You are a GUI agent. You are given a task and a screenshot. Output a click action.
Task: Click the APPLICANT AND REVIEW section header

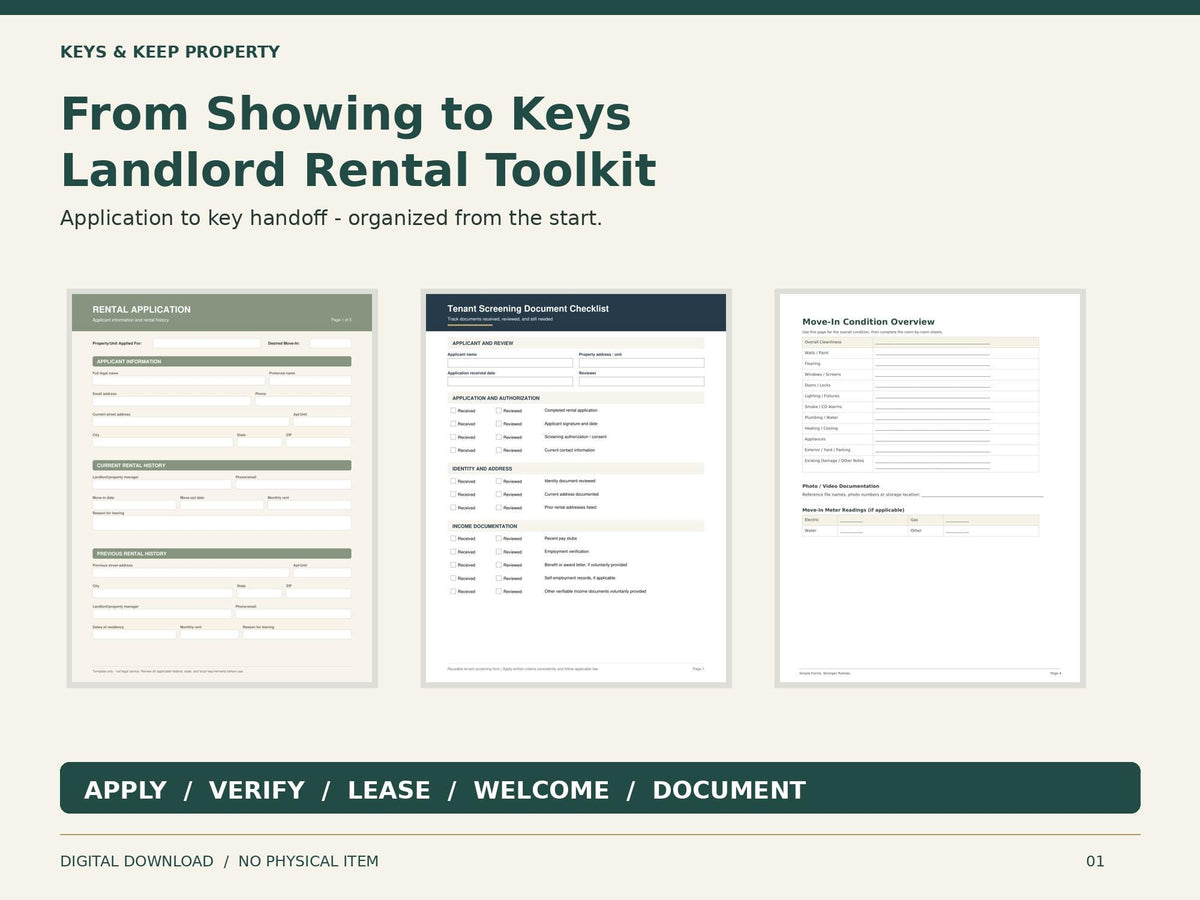(576, 343)
